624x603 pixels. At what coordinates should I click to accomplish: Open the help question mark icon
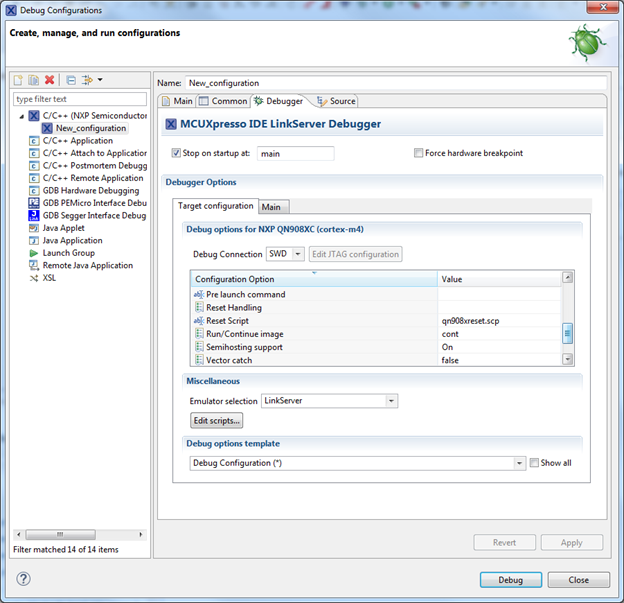coord(23,579)
